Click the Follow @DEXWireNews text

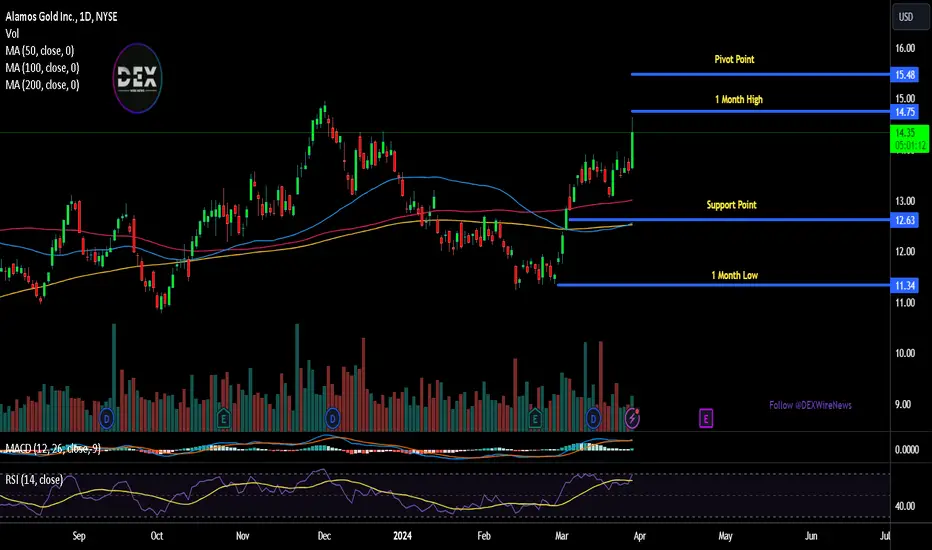tap(810, 405)
